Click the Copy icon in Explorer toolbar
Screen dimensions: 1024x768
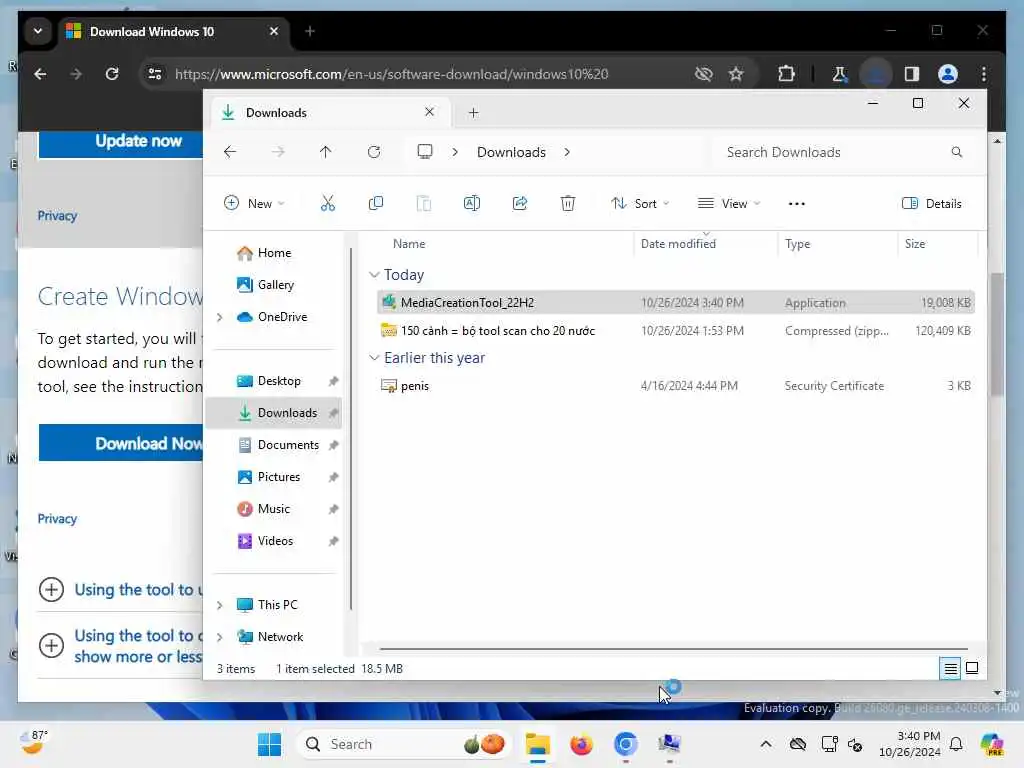click(376, 203)
